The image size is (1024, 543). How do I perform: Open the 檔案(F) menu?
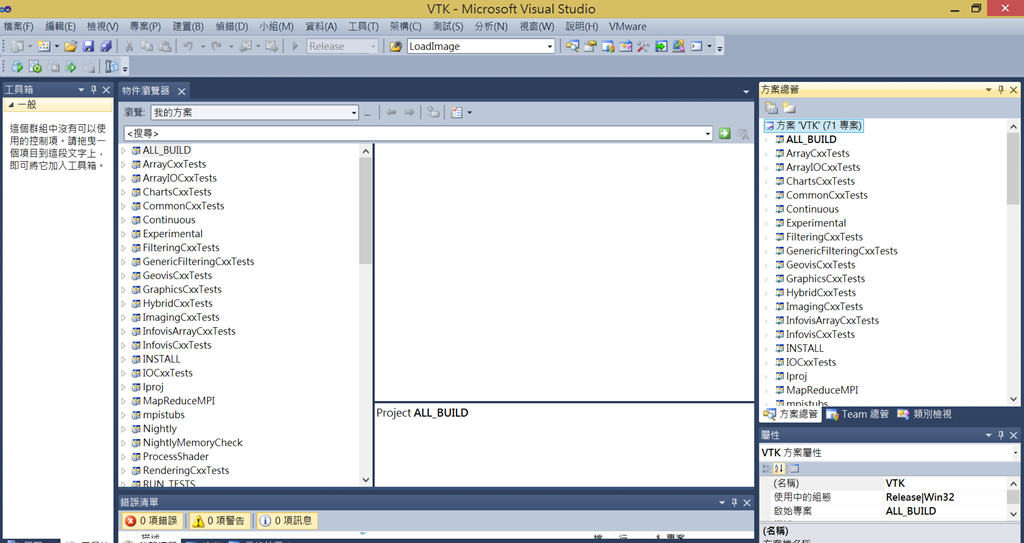tap(18, 27)
